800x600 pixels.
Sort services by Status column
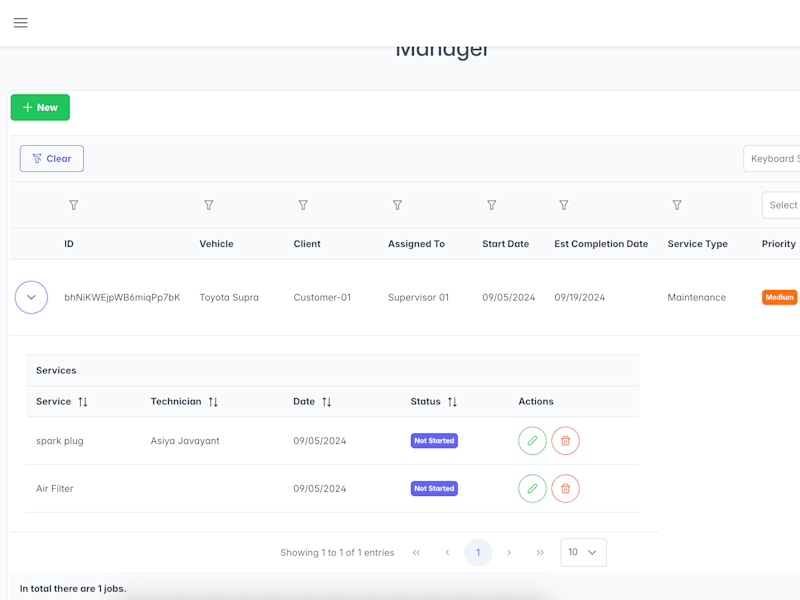pyautogui.click(x=452, y=402)
